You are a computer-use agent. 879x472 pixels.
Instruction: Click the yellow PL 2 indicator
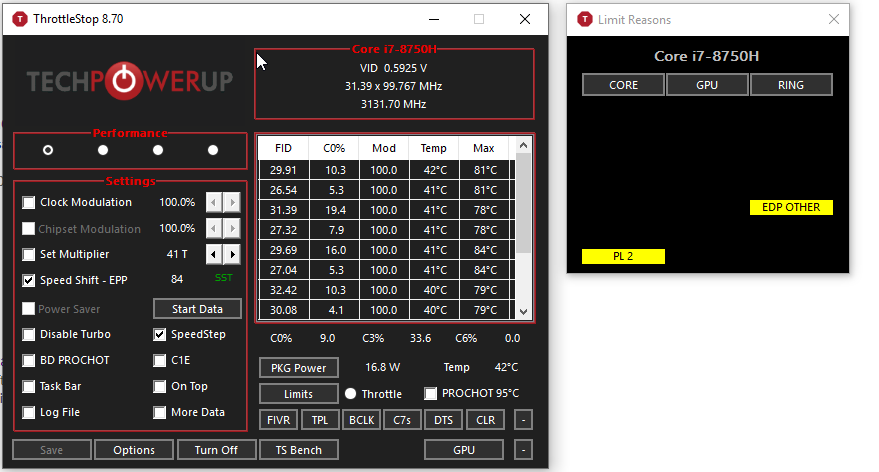(623, 256)
